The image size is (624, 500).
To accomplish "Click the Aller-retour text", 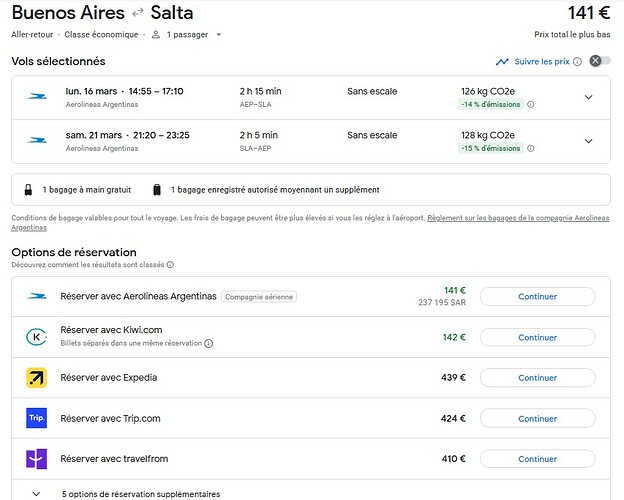I will click(32, 35).
